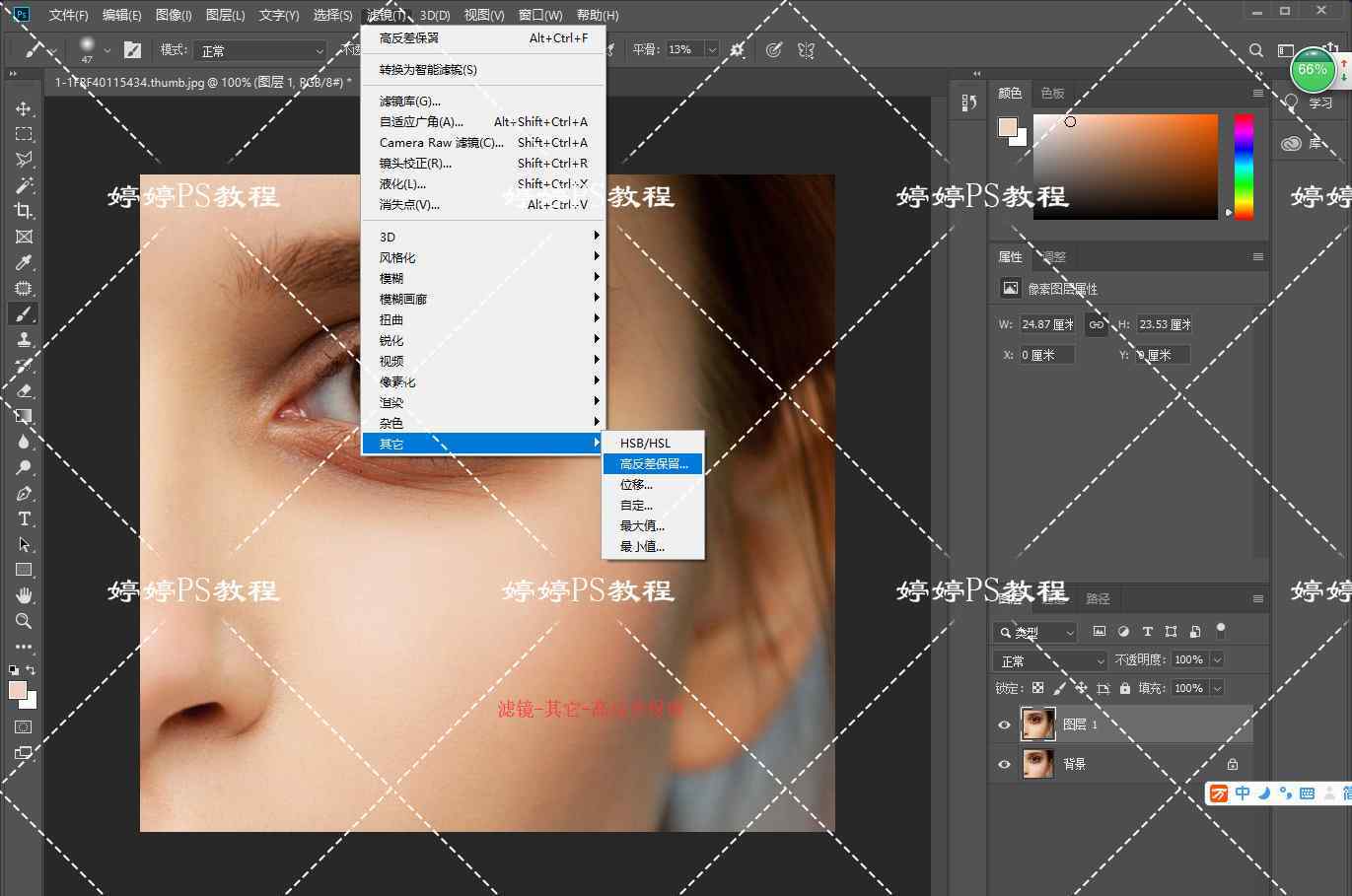This screenshot has height=896, width=1352.
Task: Open the 模糊 filter submenu
Action: [x=483, y=278]
